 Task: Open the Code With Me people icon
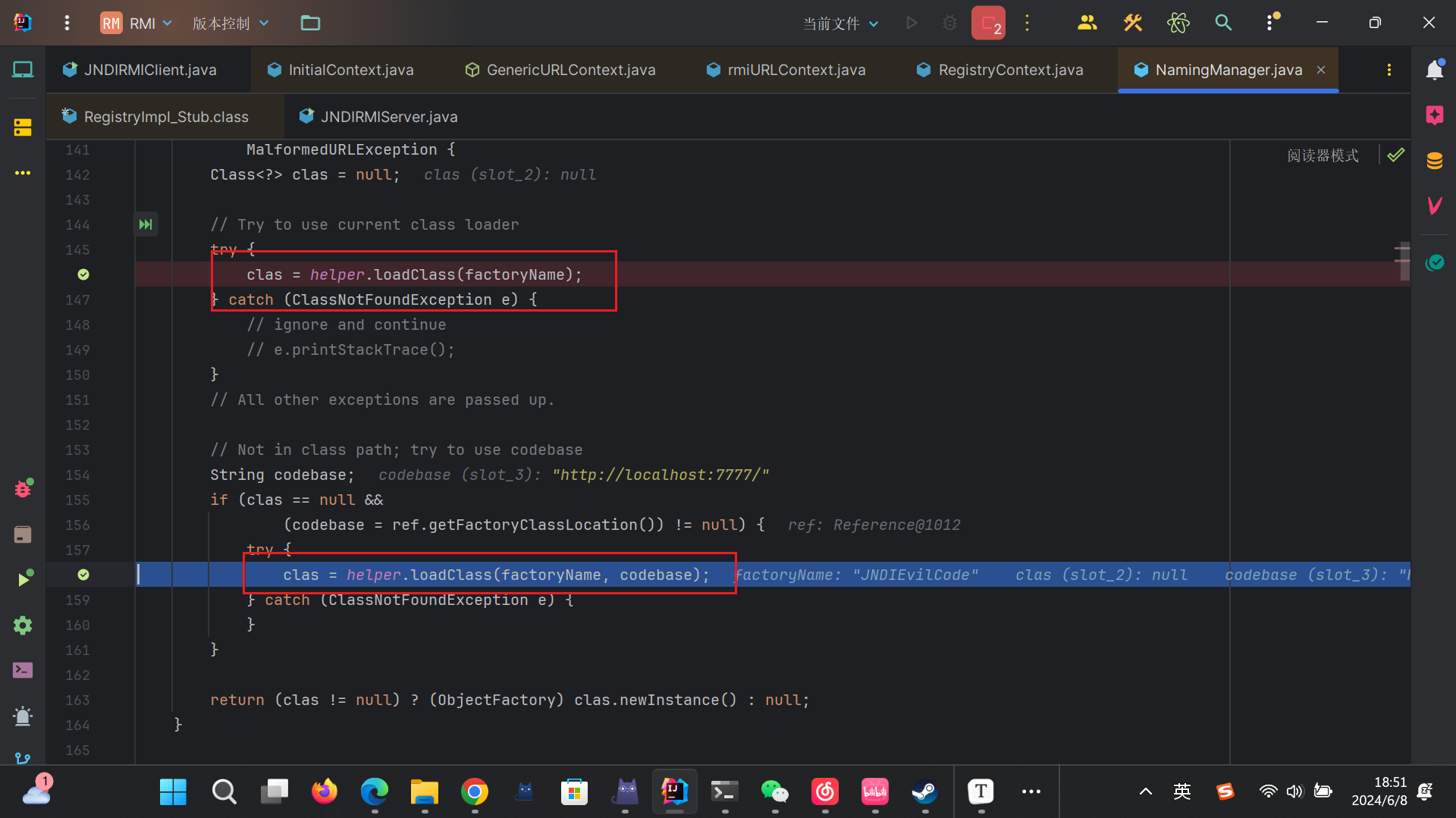click(1087, 23)
